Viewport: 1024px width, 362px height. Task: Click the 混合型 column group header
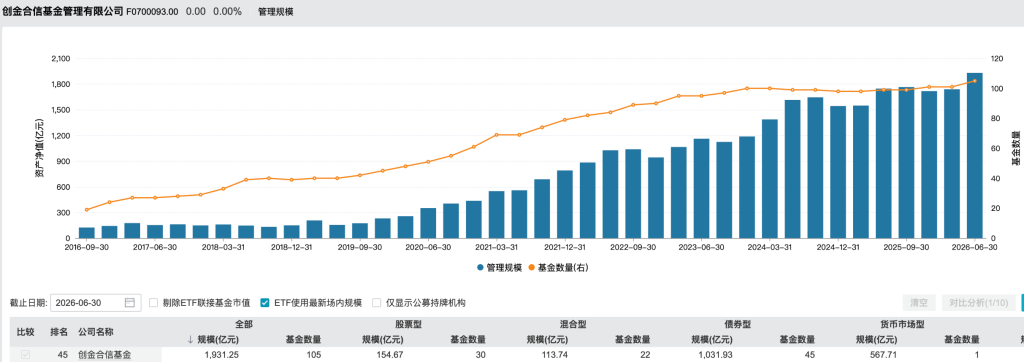tap(573, 323)
